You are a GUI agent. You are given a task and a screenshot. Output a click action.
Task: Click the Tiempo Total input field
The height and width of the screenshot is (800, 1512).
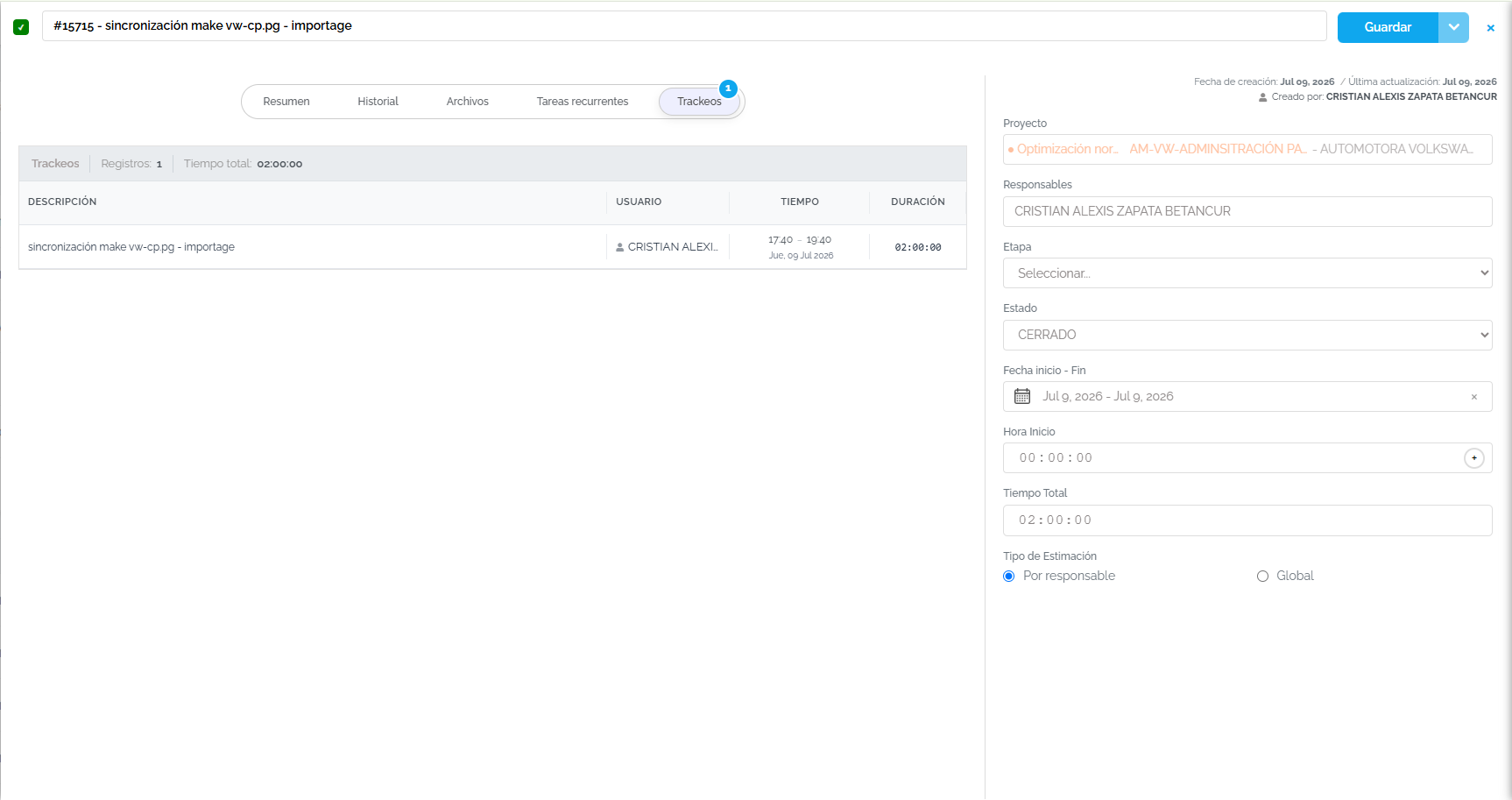click(1247, 520)
